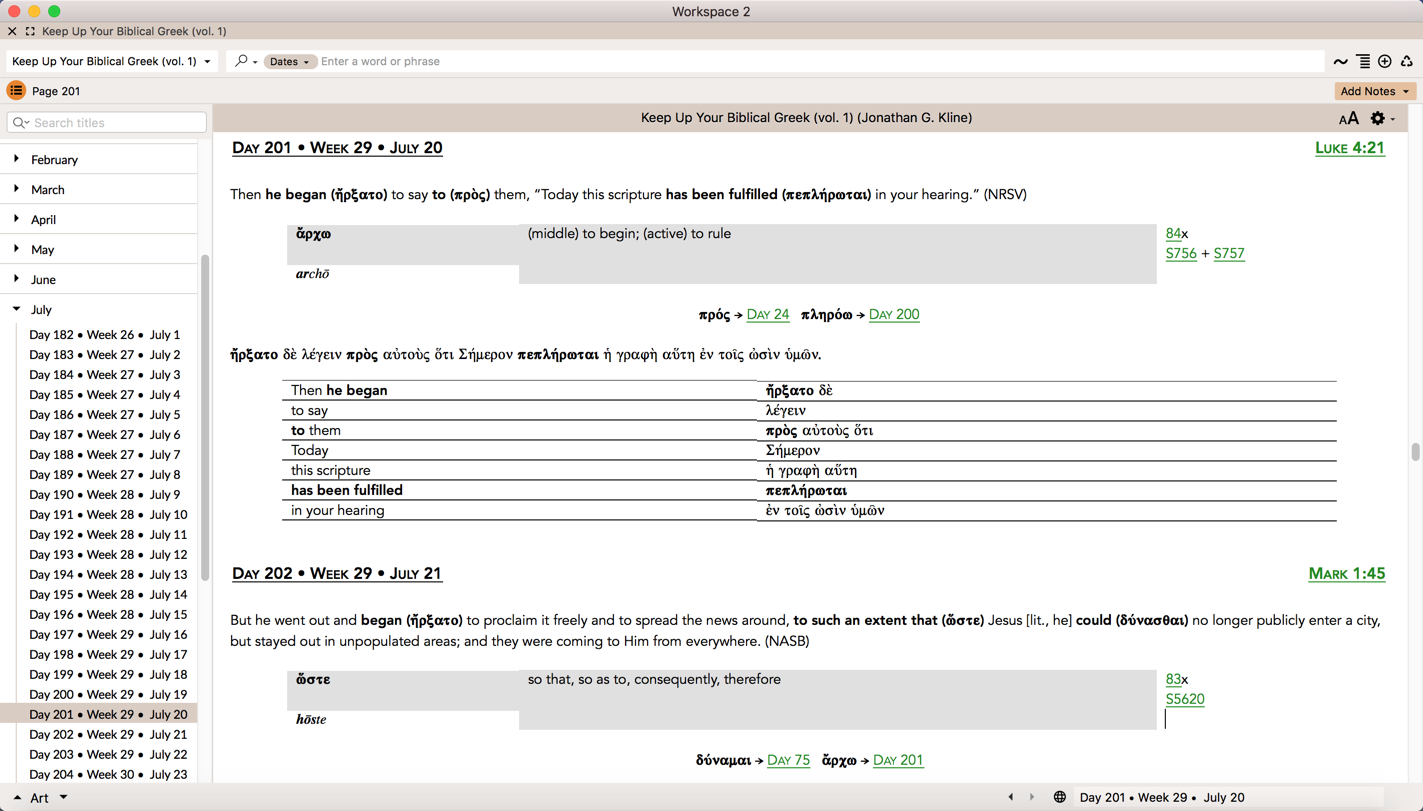Click the indented lines outline icon
1423x811 pixels.
[x=1363, y=62]
